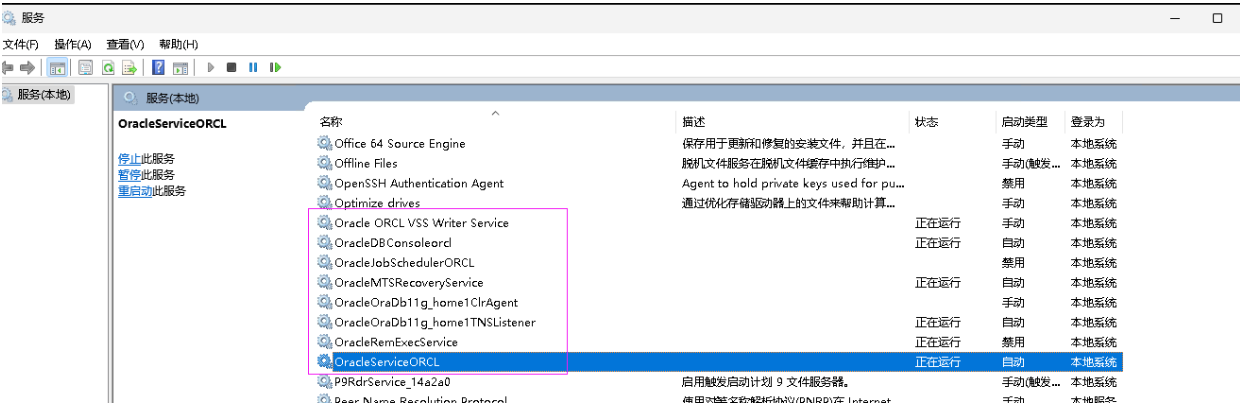1240x411 pixels.
Task: Click the Start Service play icon
Action: coord(211,68)
